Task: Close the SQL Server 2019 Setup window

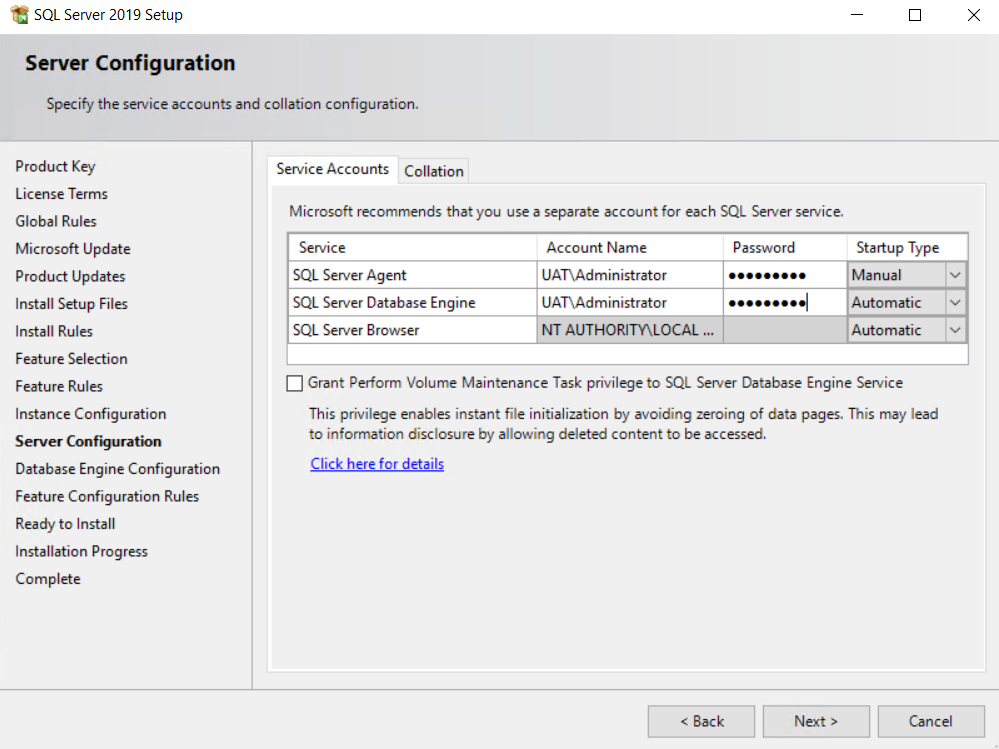Action: pyautogui.click(x=974, y=15)
